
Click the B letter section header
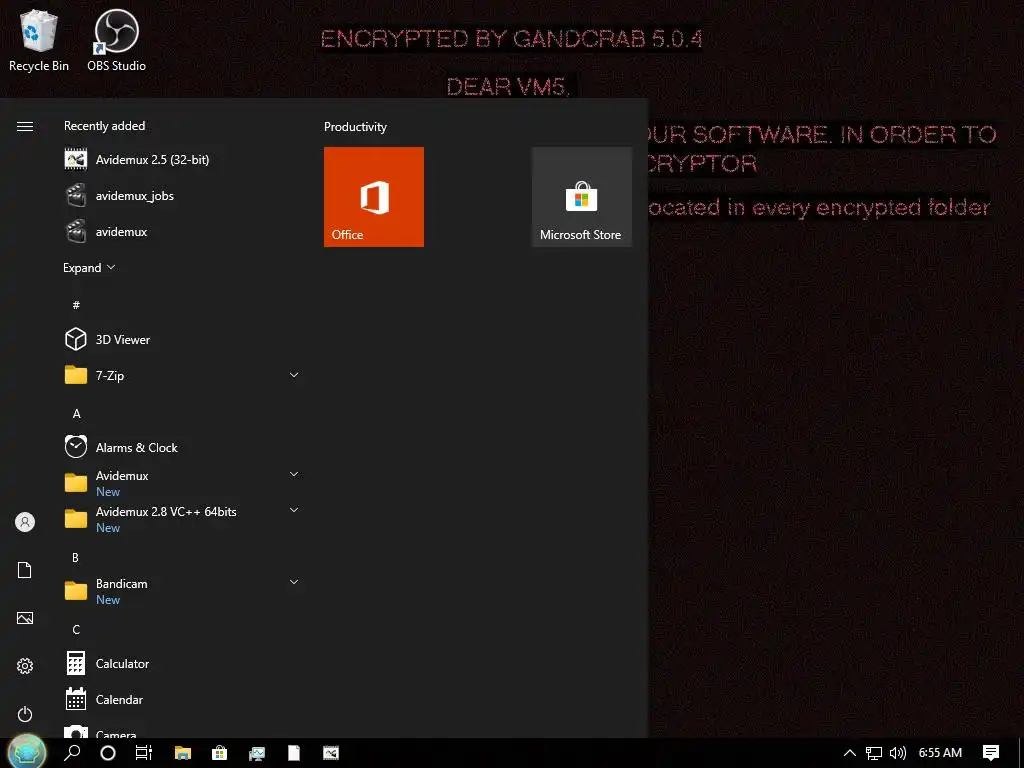tap(76, 557)
